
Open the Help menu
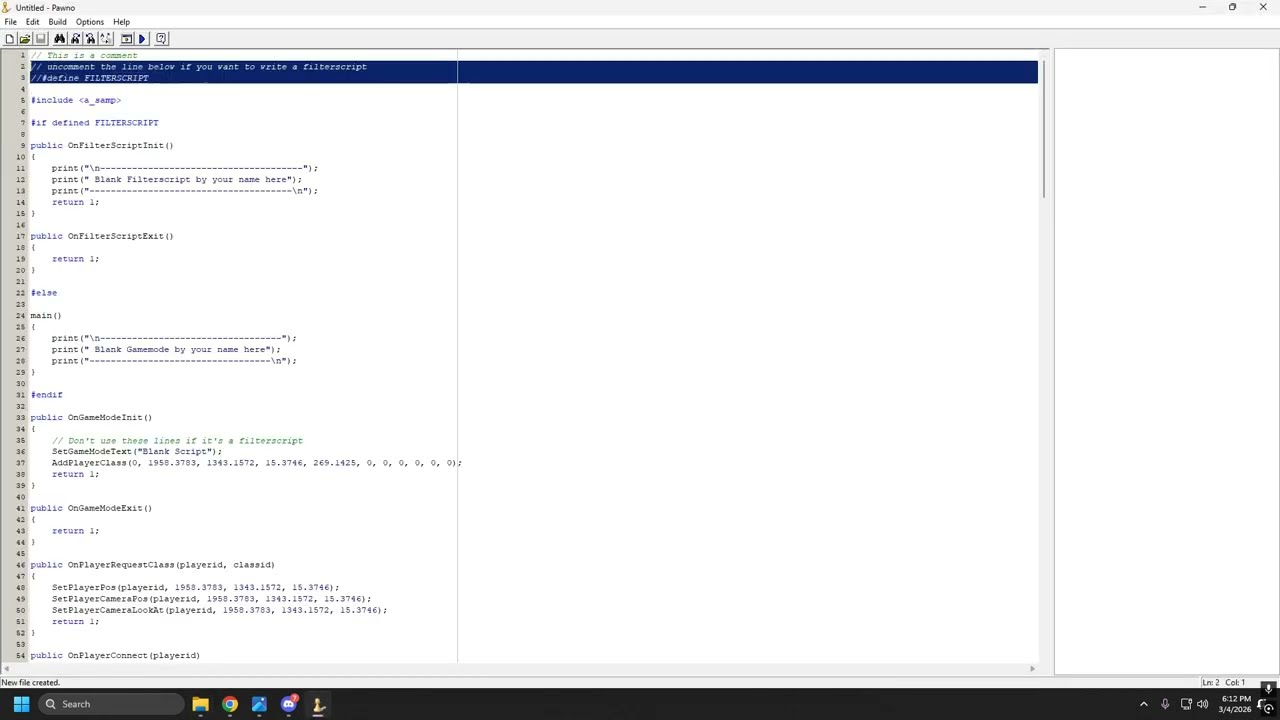click(121, 22)
